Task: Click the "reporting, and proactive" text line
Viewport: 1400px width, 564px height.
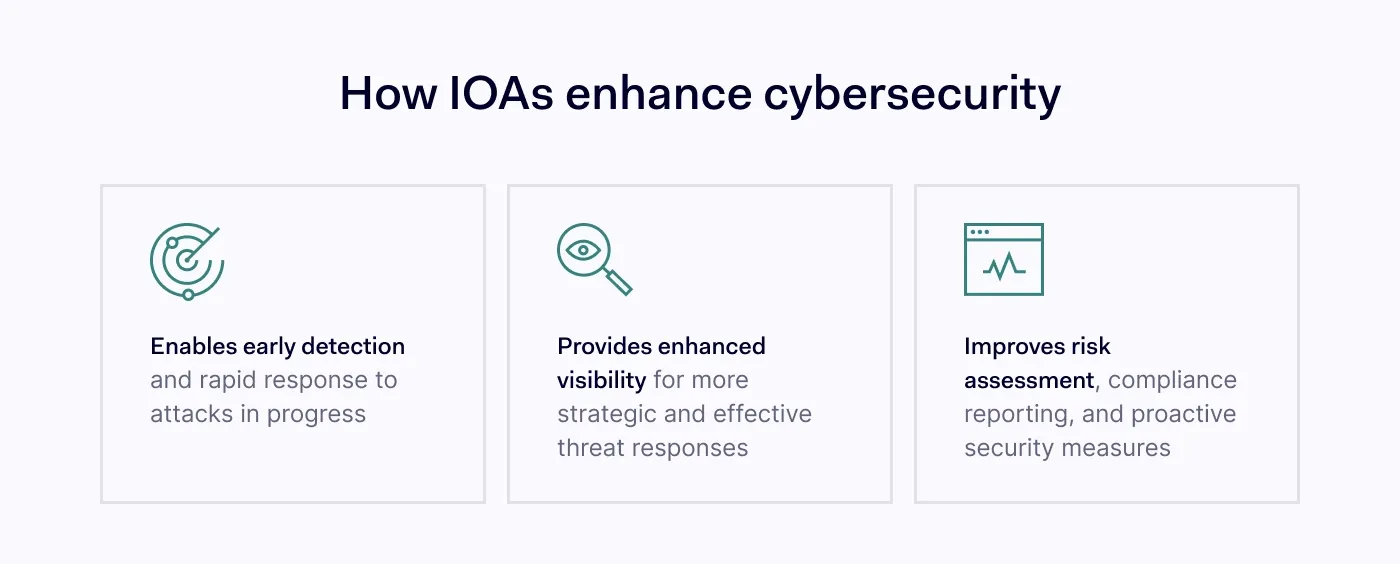Action: [x=1100, y=414]
